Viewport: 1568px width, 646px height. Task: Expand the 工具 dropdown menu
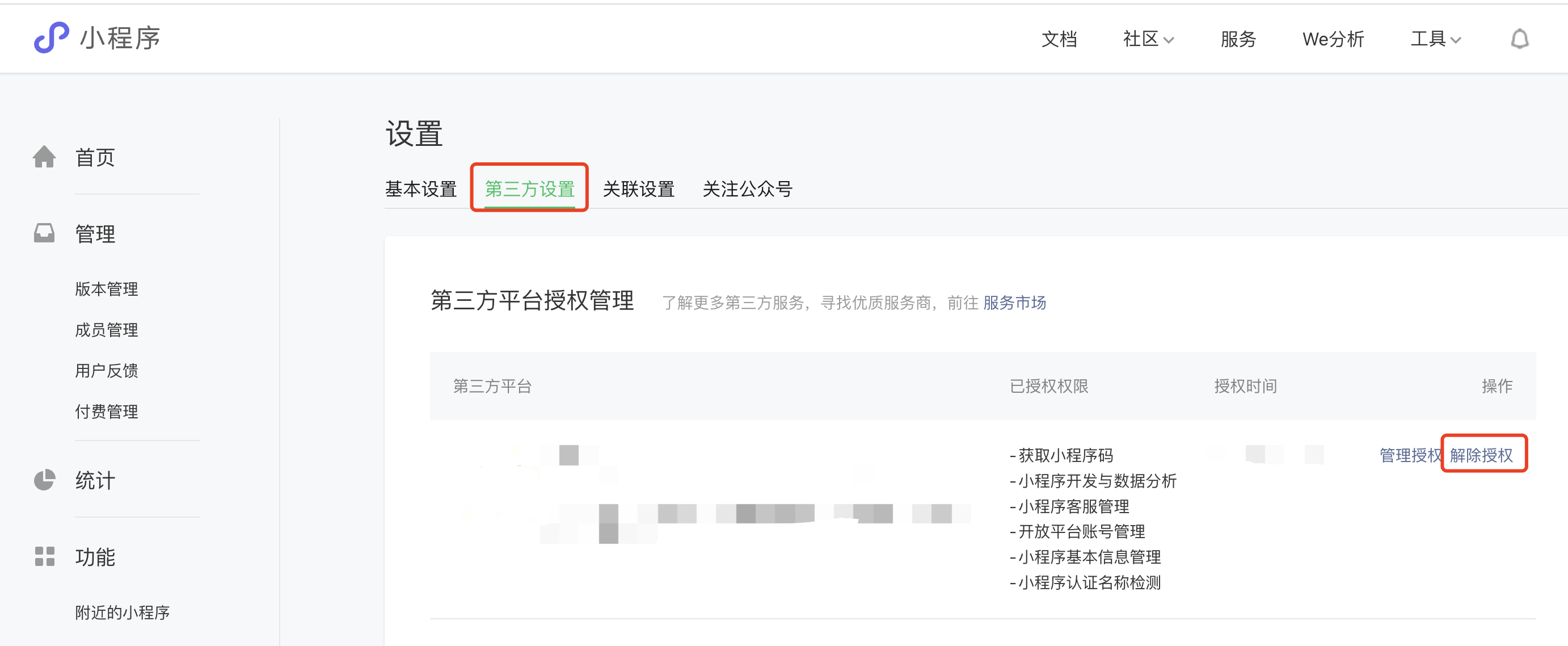pyautogui.click(x=1435, y=39)
